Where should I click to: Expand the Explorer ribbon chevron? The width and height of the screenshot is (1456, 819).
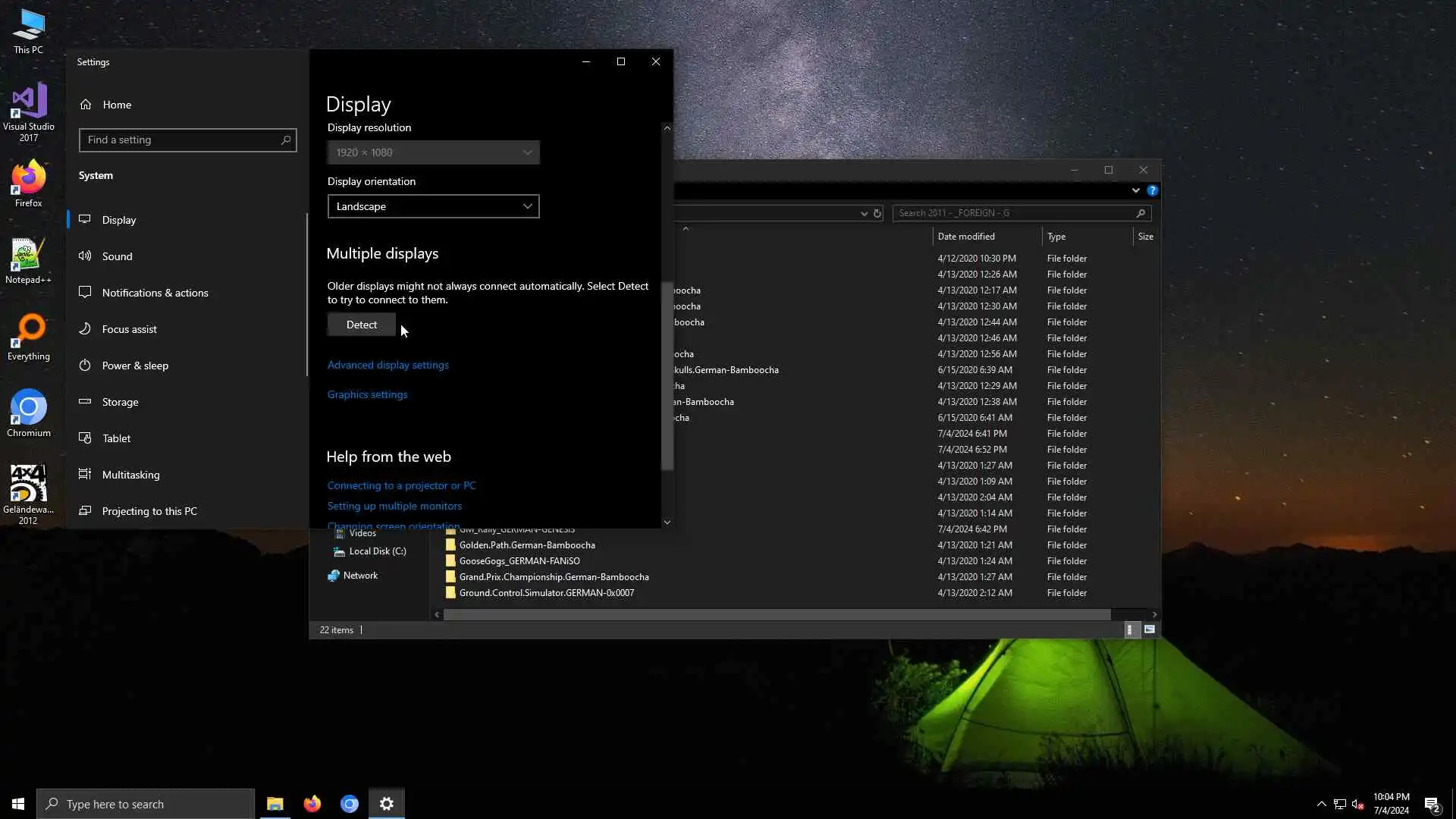1135,190
